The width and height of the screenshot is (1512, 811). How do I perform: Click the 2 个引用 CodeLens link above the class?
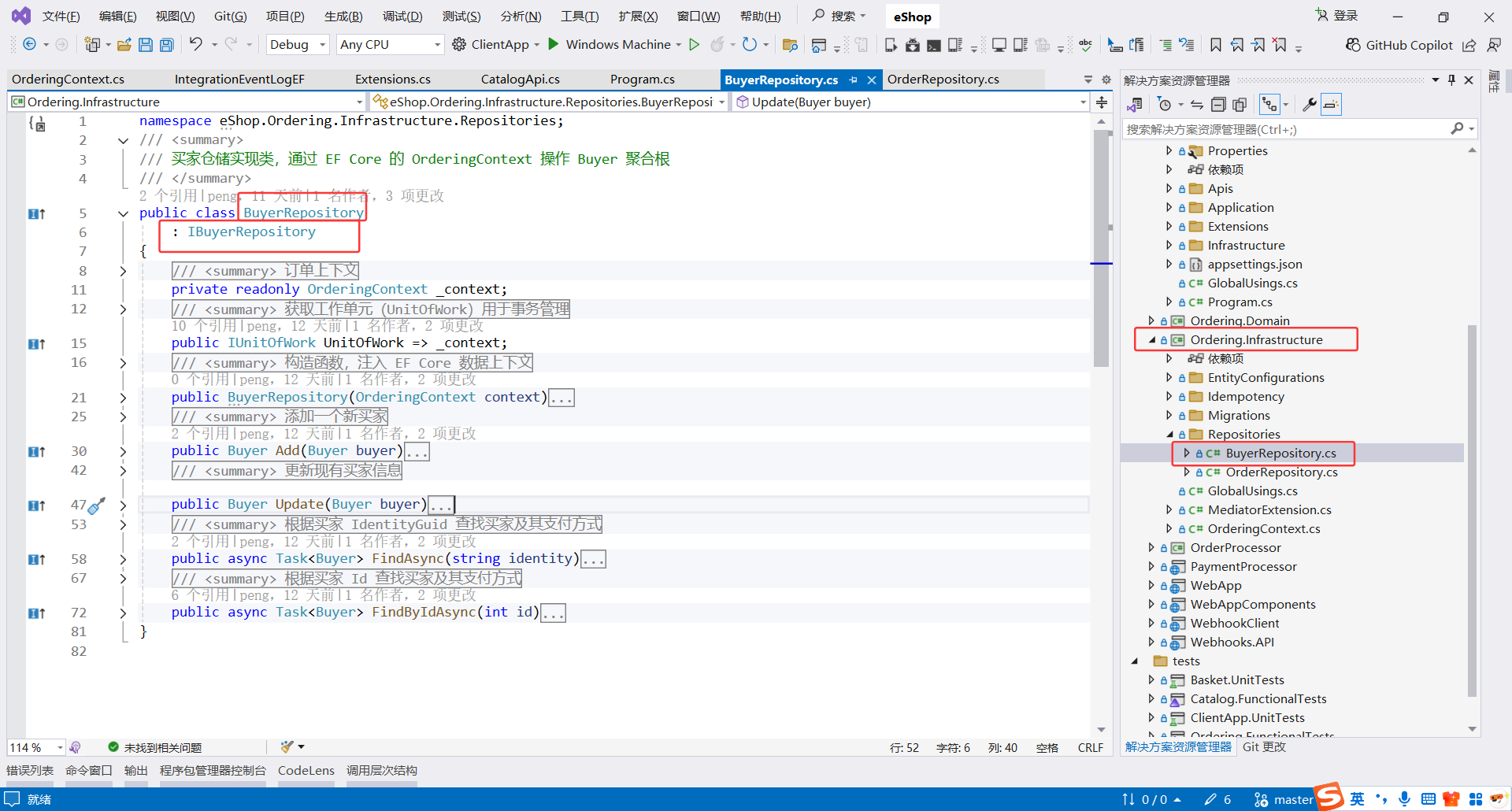(171, 196)
